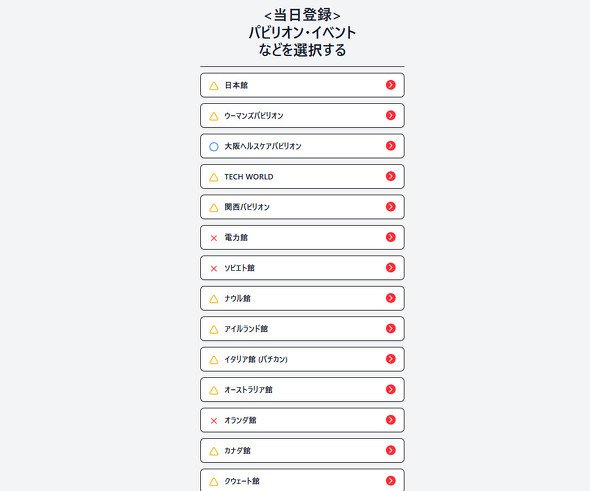Select the TECH WORLD pavilion entry
Image resolution: width=590 pixels, height=491 pixels.
[302, 176]
